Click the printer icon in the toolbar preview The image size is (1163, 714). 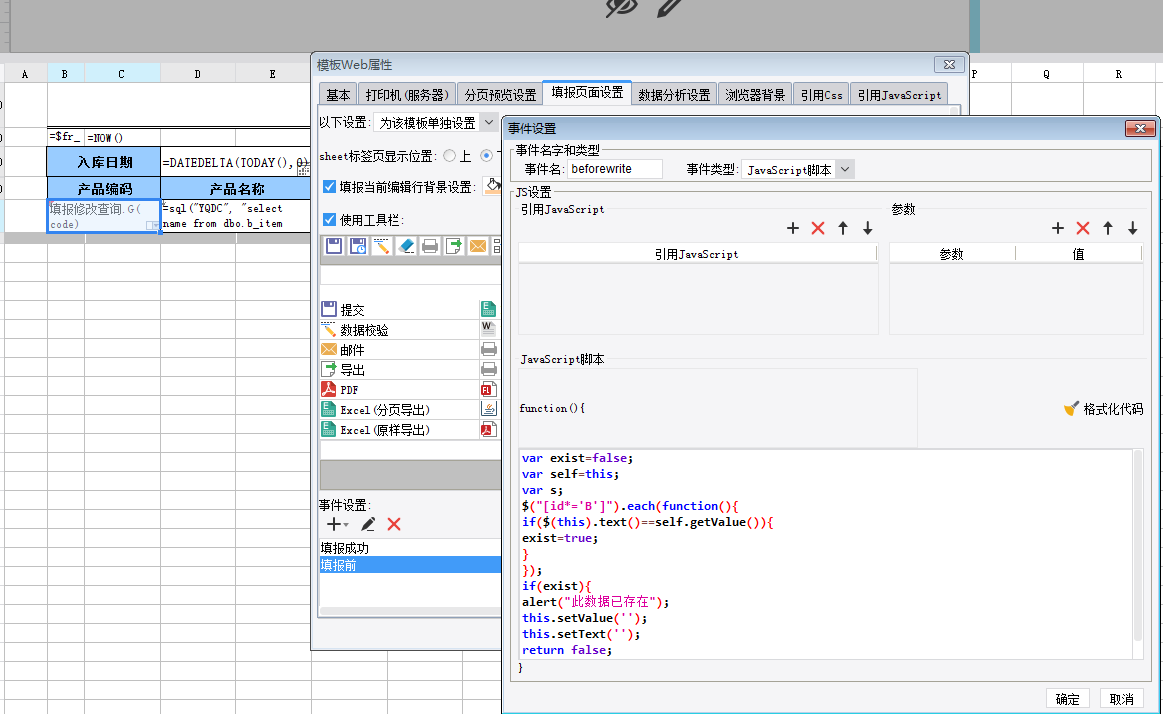430,246
